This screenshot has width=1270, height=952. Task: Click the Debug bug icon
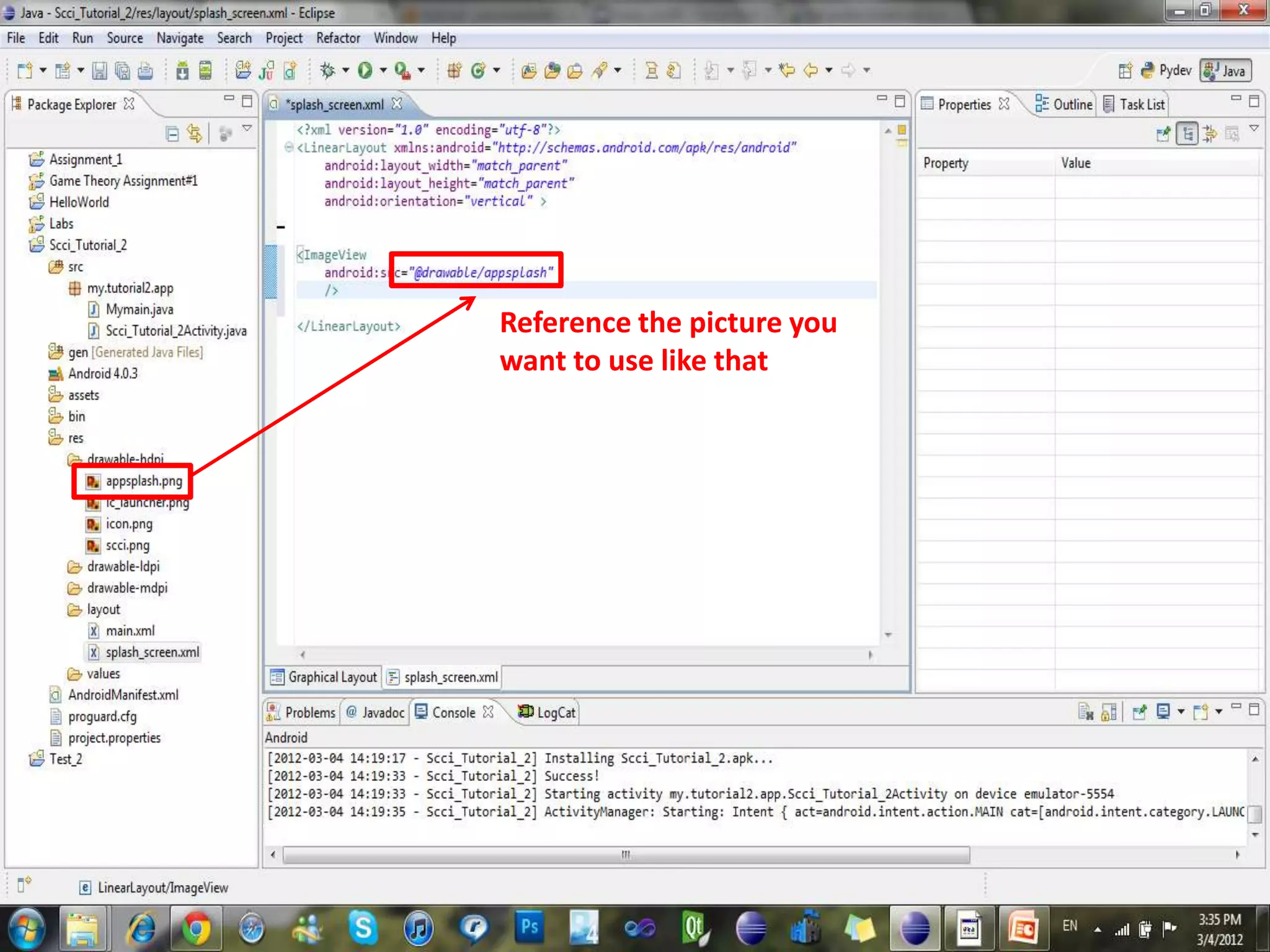click(327, 71)
